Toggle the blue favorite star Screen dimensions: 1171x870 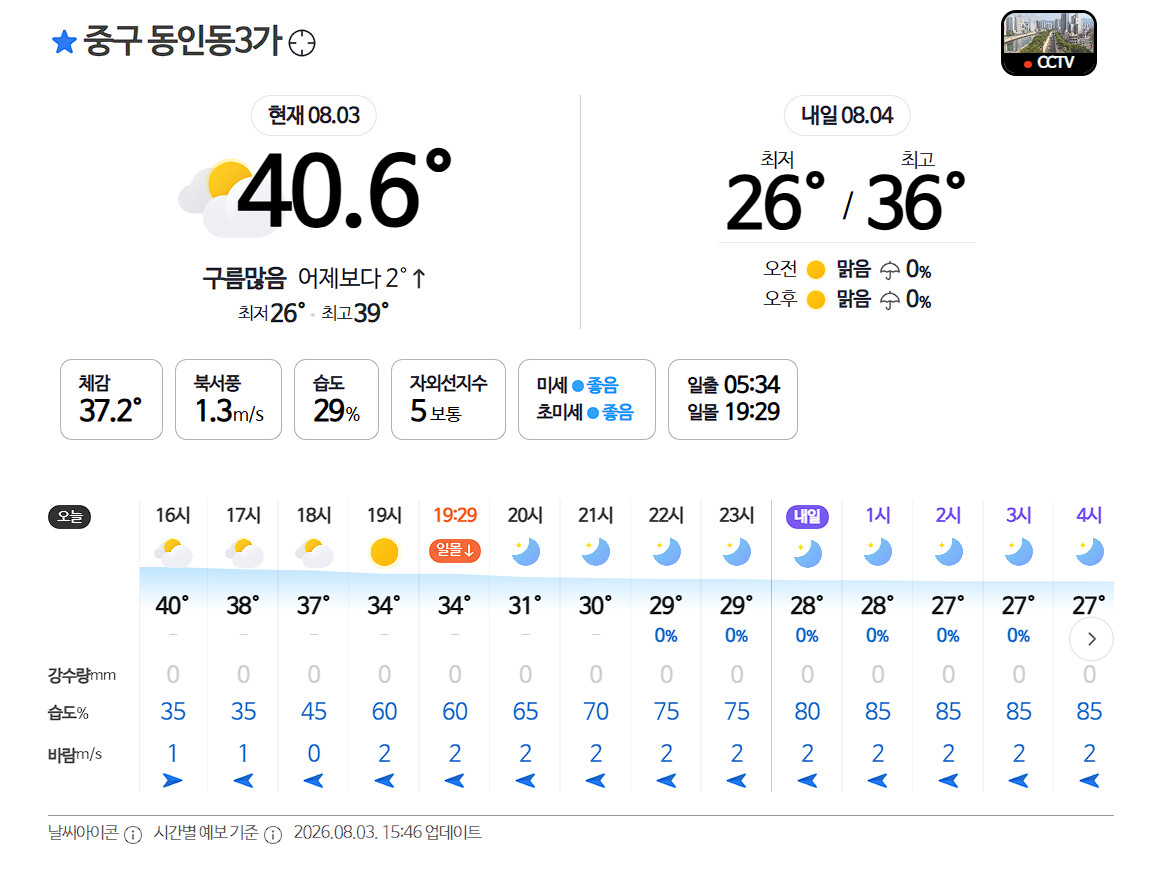click(64, 42)
